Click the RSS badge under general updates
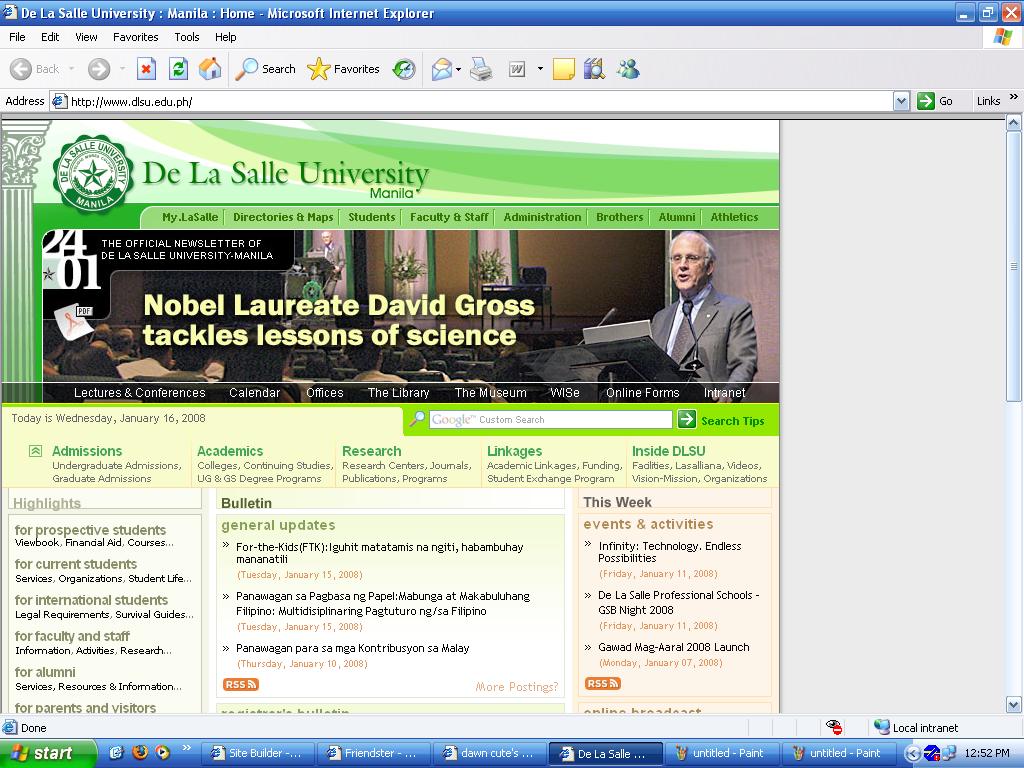1024x768 pixels. (240, 684)
